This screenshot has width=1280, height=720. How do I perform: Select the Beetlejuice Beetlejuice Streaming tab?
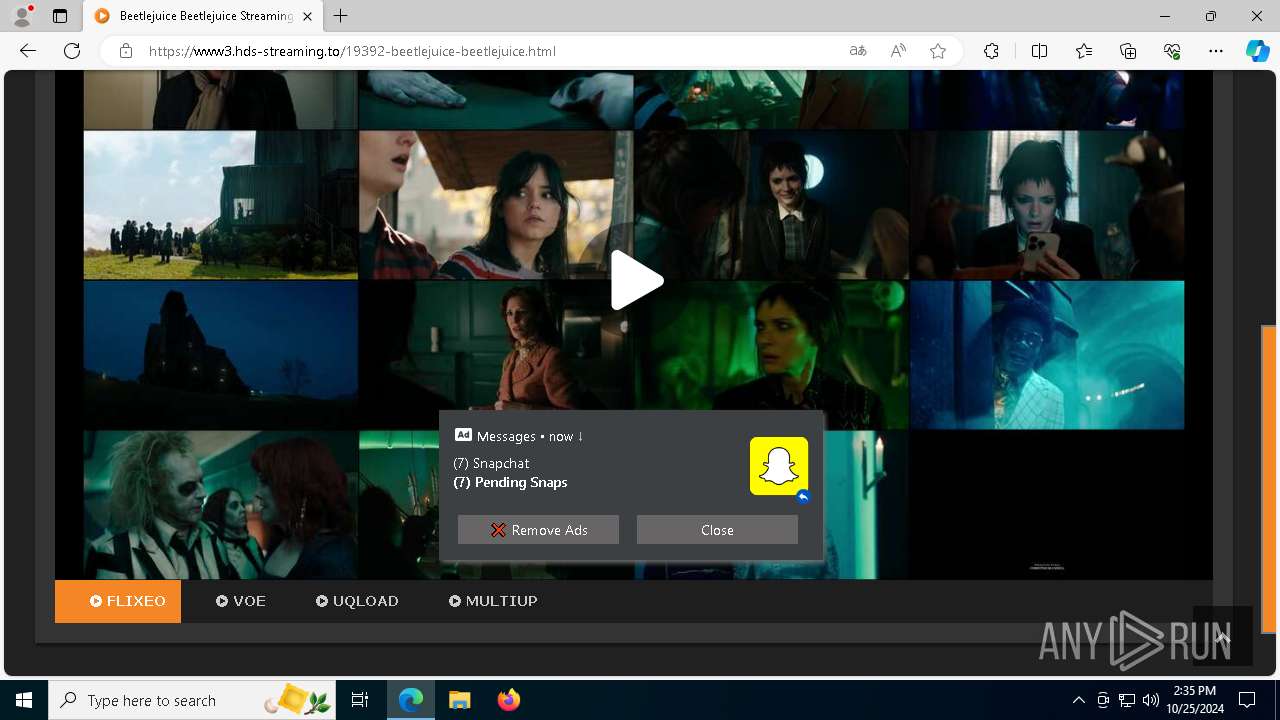pyautogui.click(x=203, y=16)
